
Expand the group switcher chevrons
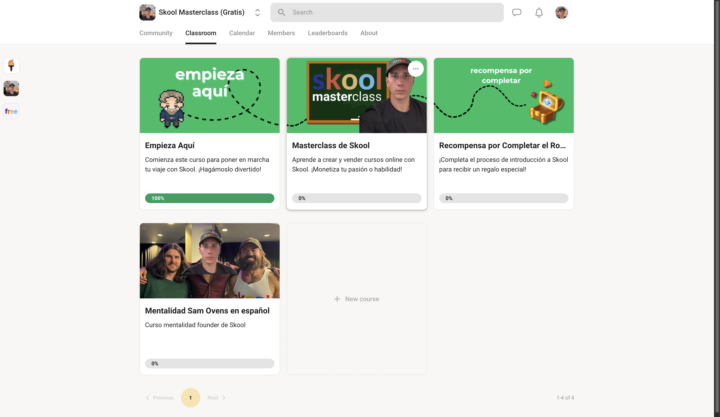[x=257, y=12]
